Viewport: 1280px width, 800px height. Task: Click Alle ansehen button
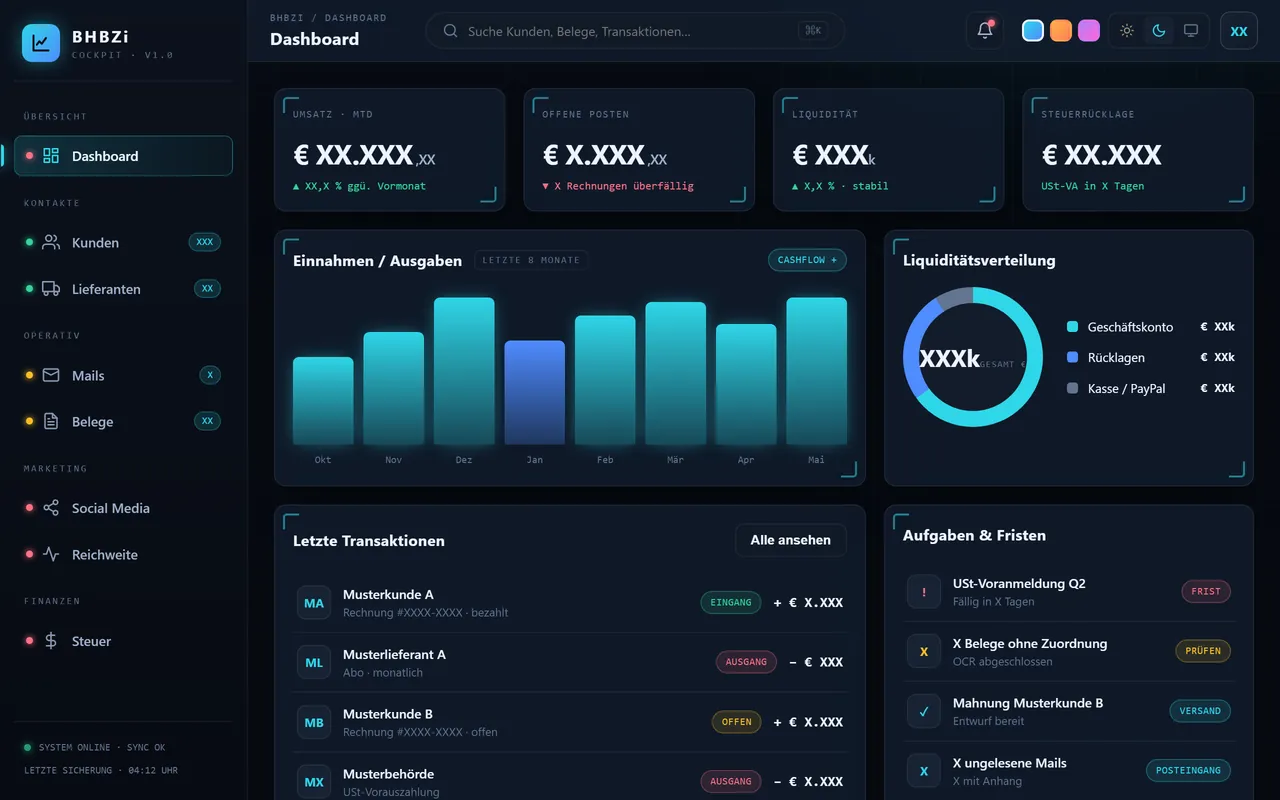tap(791, 540)
